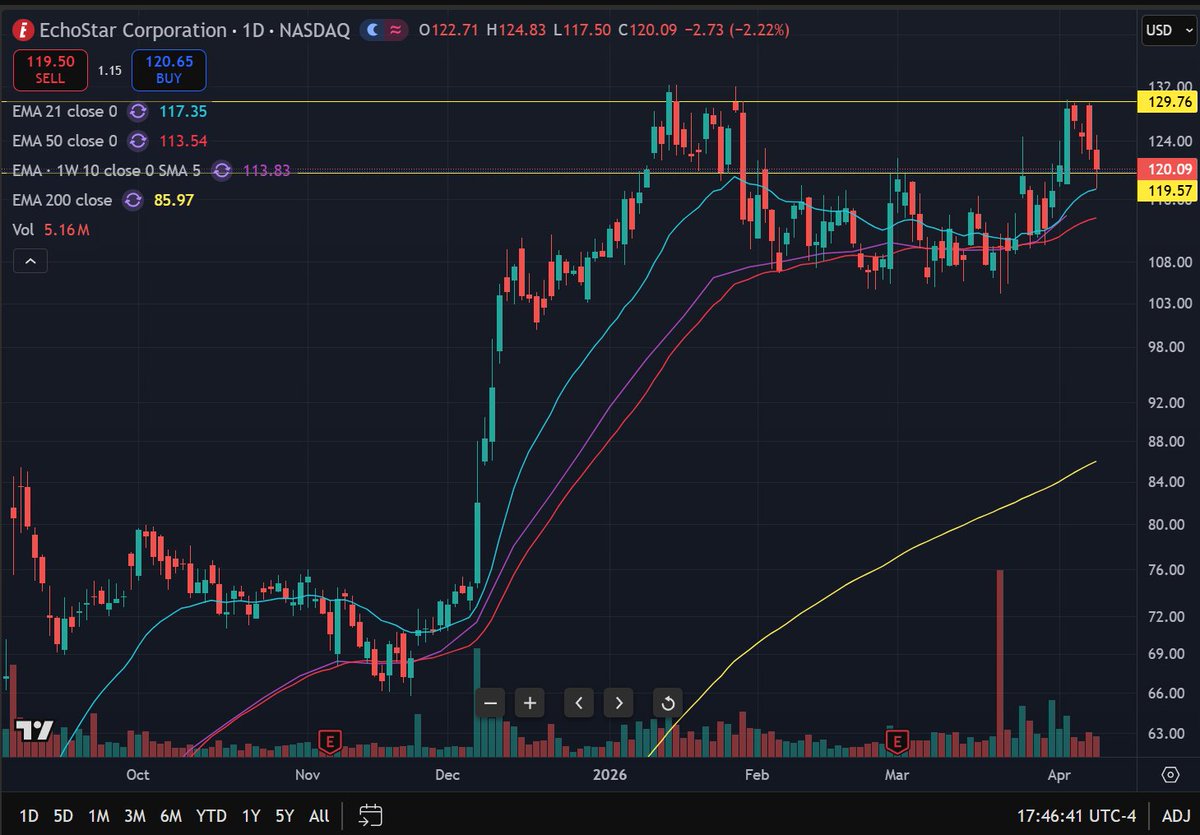
Task: Open the go-to-date calendar icon
Action: click(371, 815)
